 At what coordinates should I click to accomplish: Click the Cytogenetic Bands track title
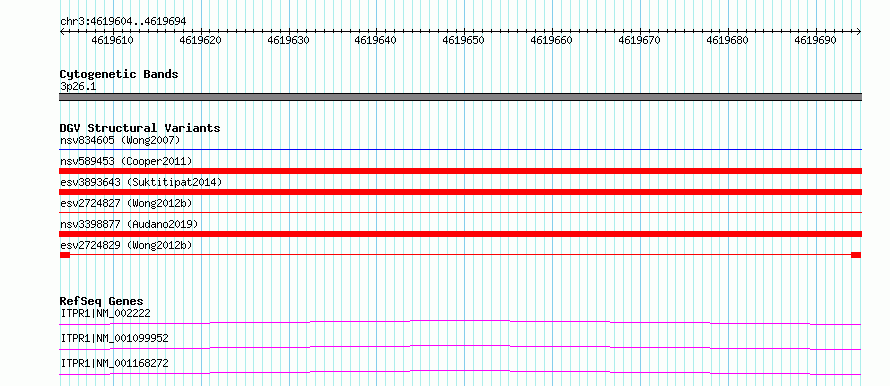click(119, 74)
